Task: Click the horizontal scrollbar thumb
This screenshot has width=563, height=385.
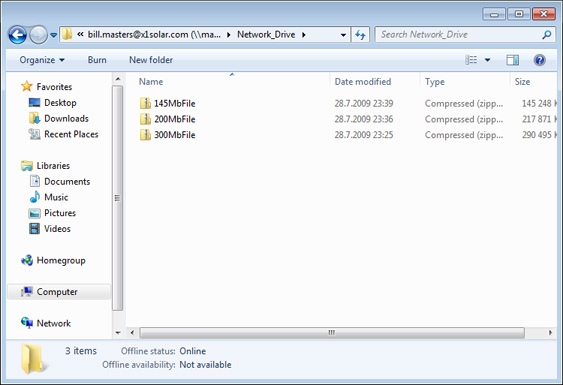Action: click(332, 333)
